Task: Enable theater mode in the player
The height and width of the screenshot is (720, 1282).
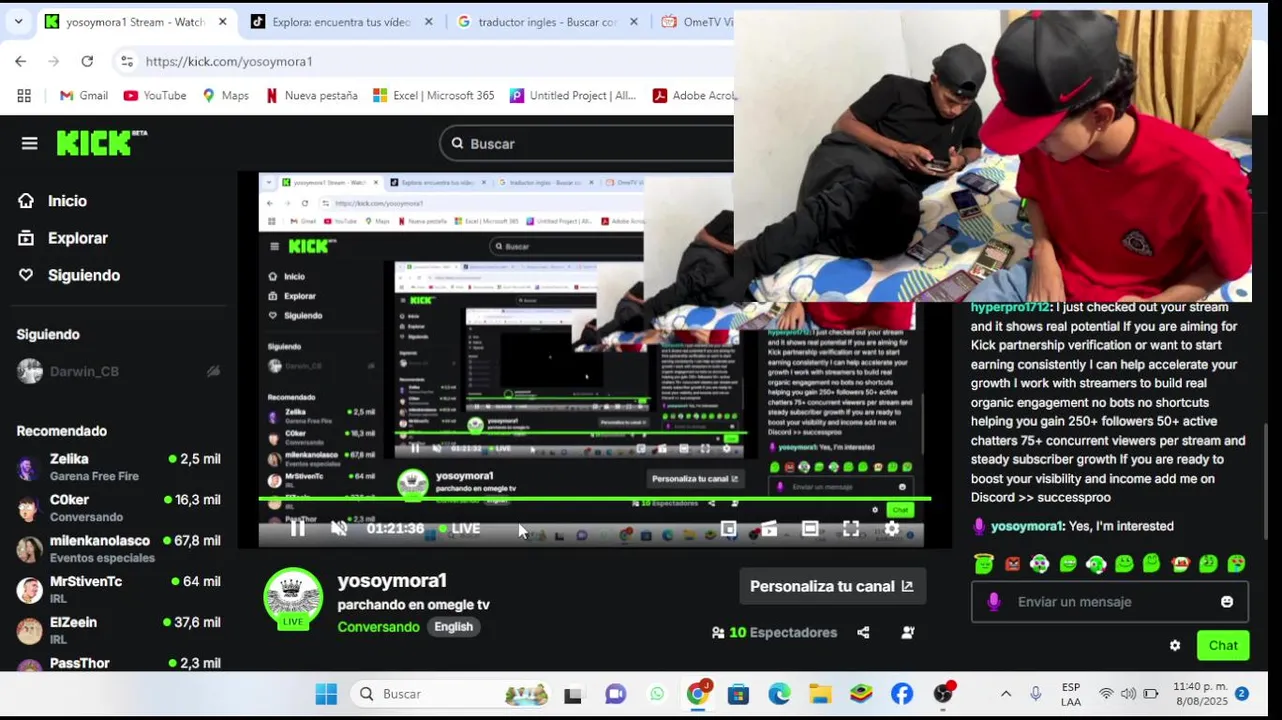Action: click(x=810, y=529)
